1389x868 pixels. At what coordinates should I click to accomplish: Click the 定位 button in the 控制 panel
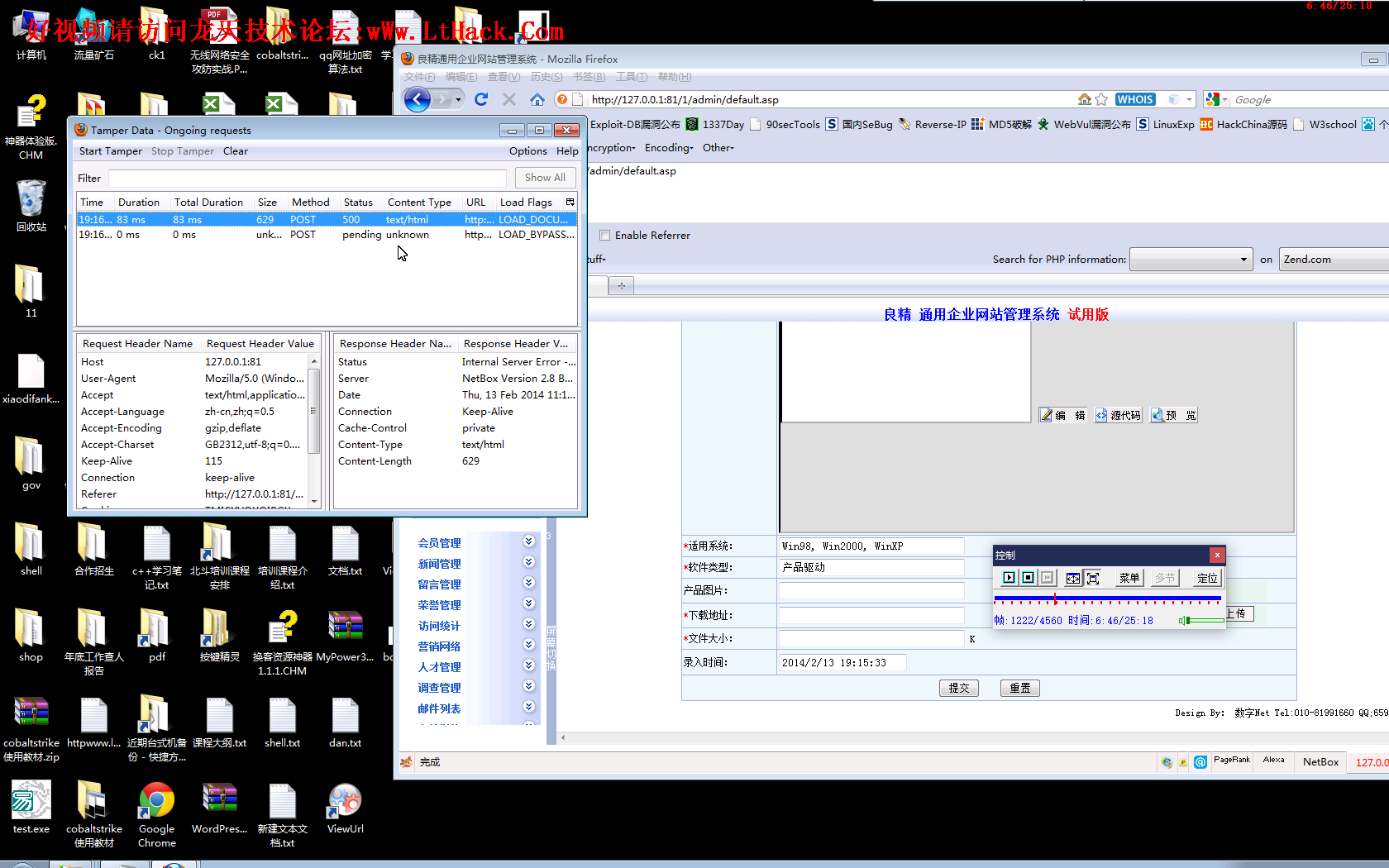1207,578
